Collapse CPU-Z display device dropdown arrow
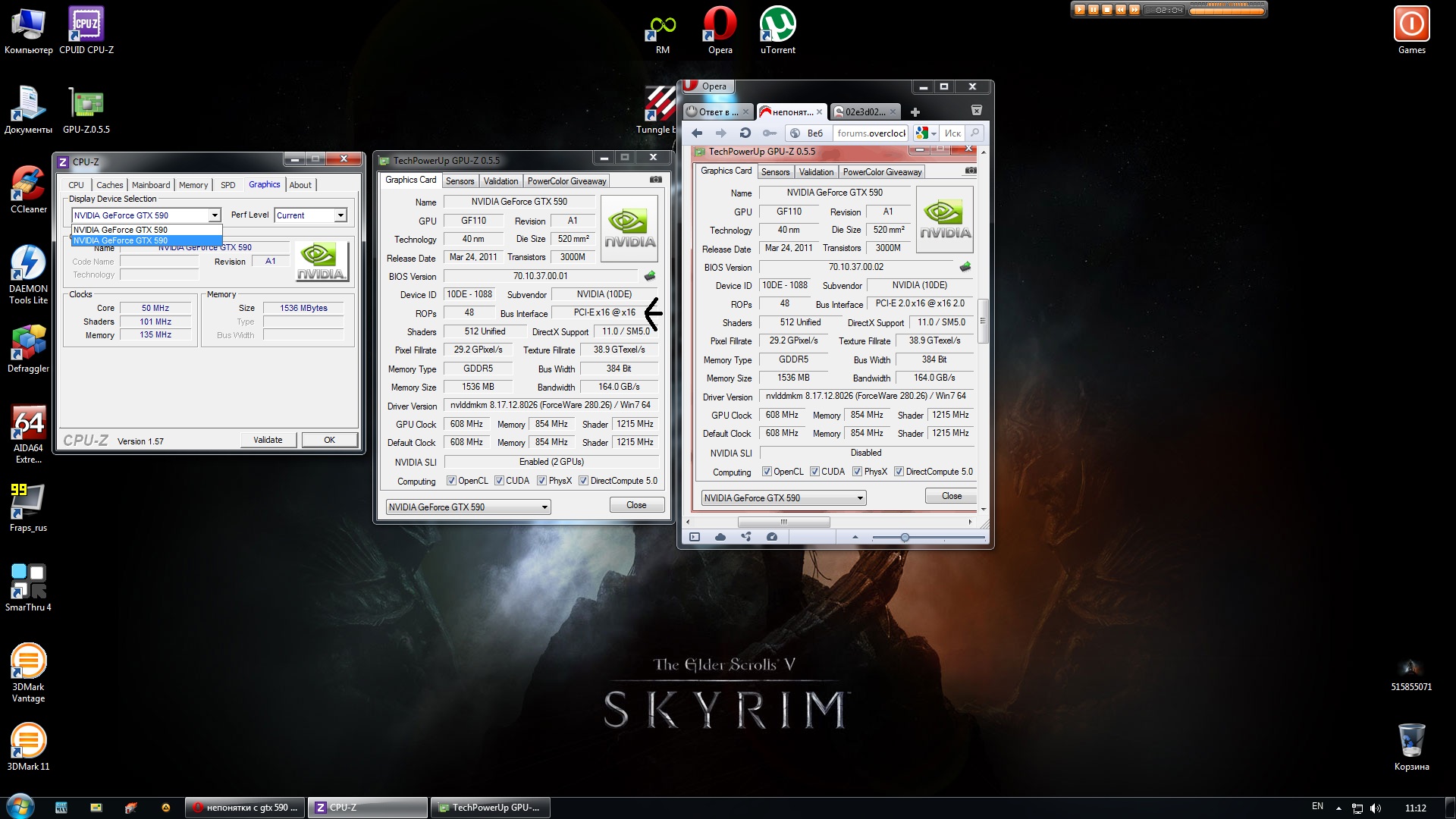The image size is (1456, 819). (x=215, y=215)
